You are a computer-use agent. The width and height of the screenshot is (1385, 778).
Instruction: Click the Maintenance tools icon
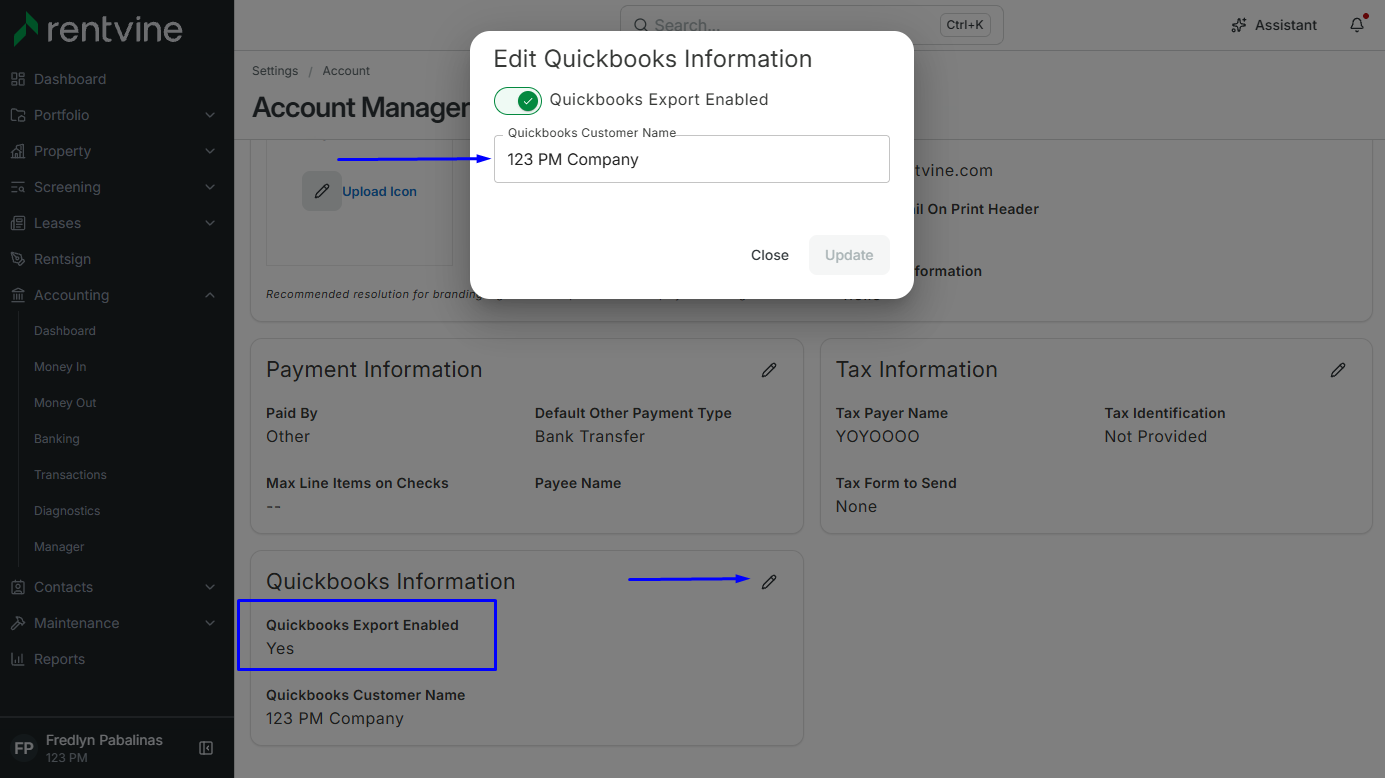point(18,623)
